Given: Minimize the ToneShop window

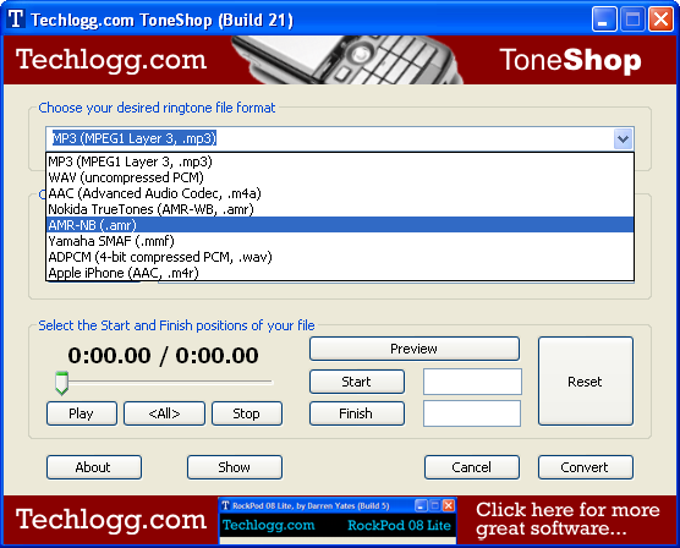Looking at the screenshot, I should (604, 20).
